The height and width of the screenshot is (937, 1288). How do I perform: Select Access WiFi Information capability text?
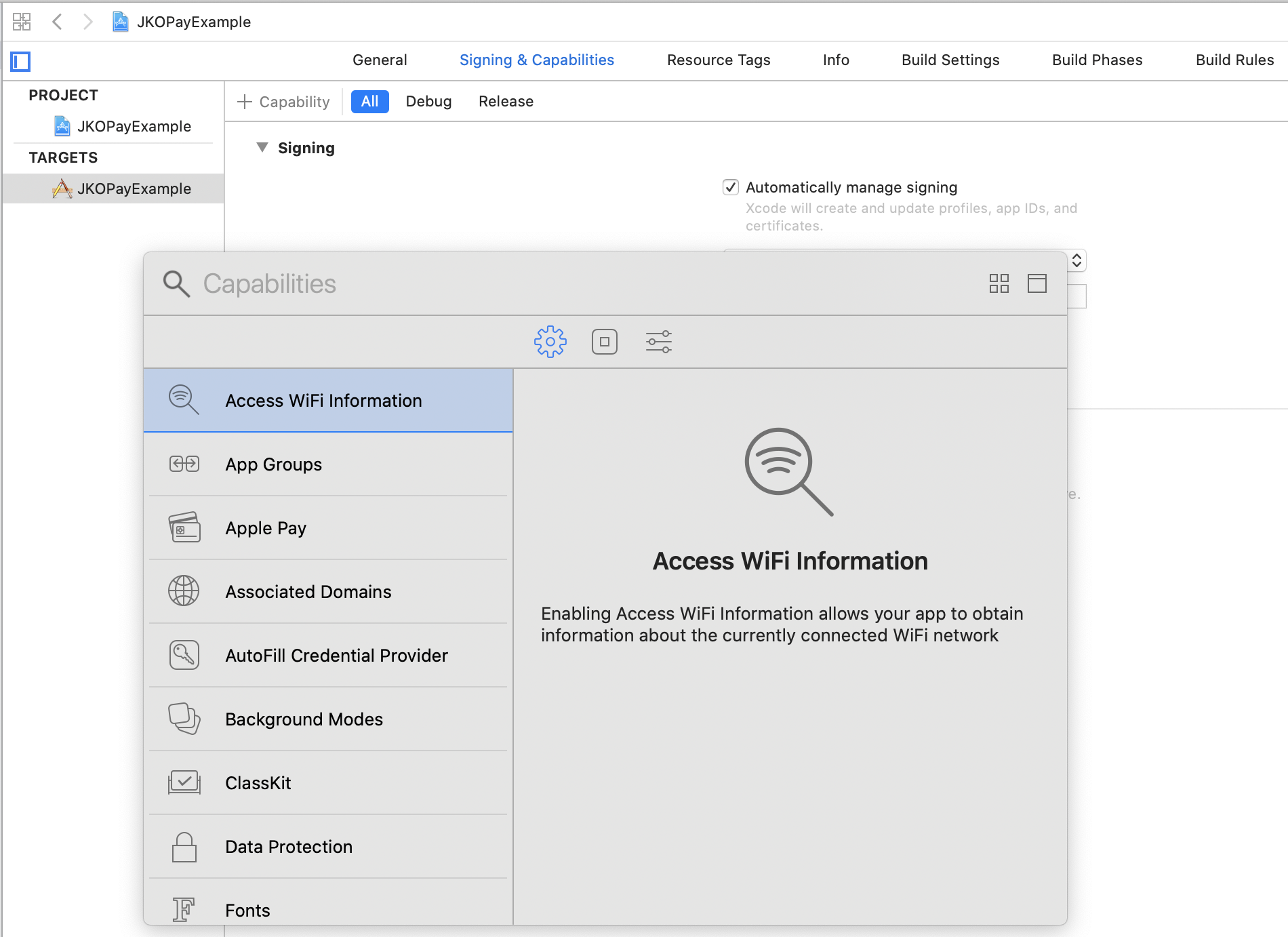click(x=323, y=401)
